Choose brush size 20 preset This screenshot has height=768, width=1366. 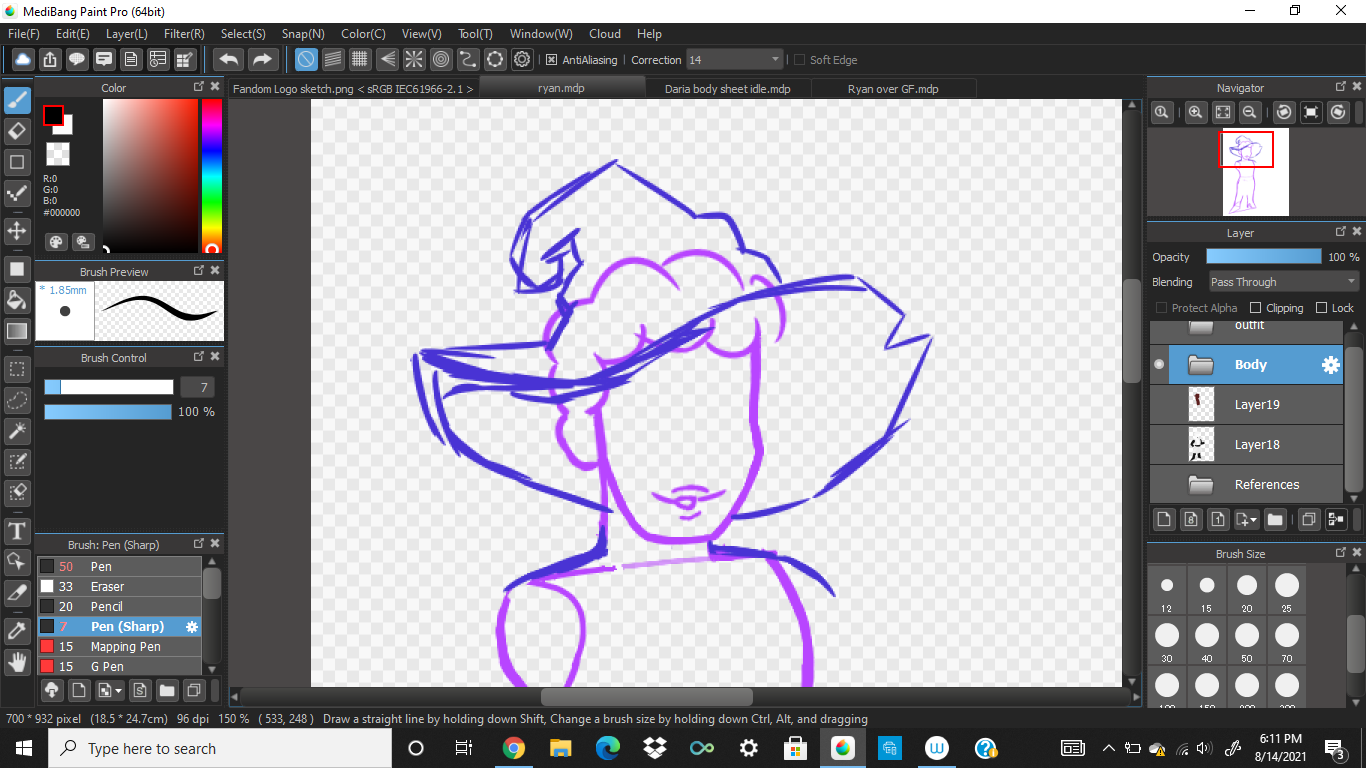click(1247, 591)
